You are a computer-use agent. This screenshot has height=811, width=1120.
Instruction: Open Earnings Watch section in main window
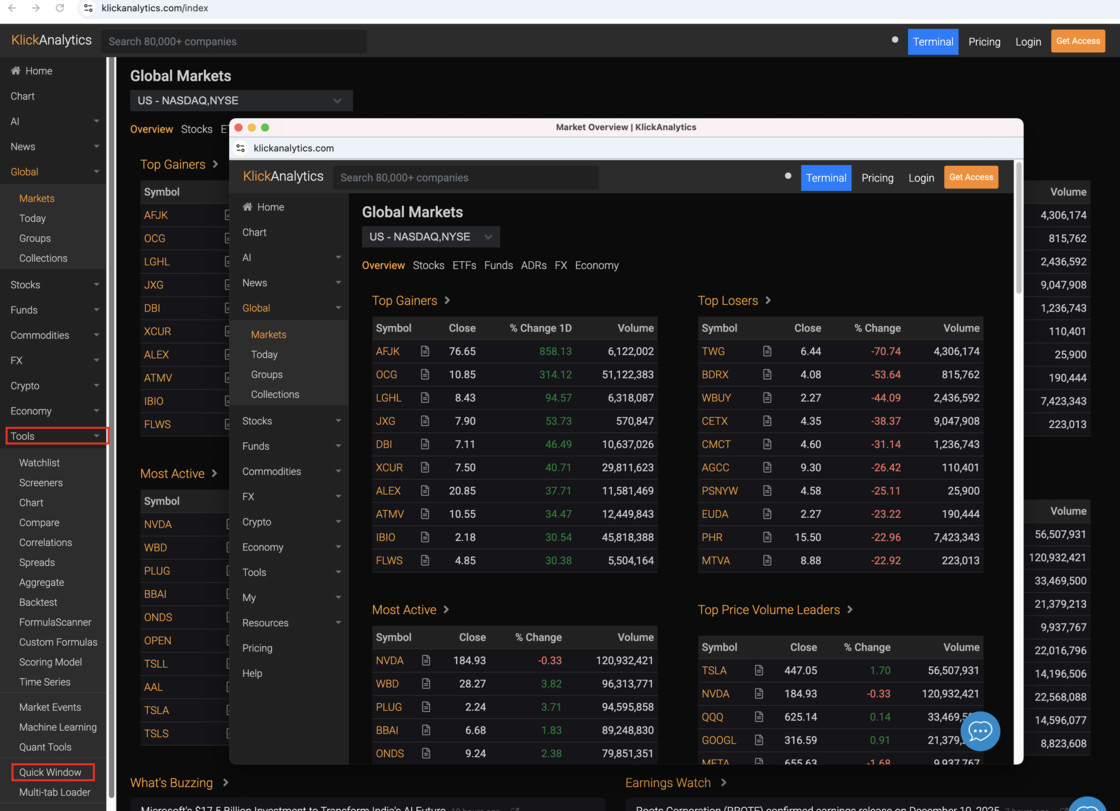point(676,782)
